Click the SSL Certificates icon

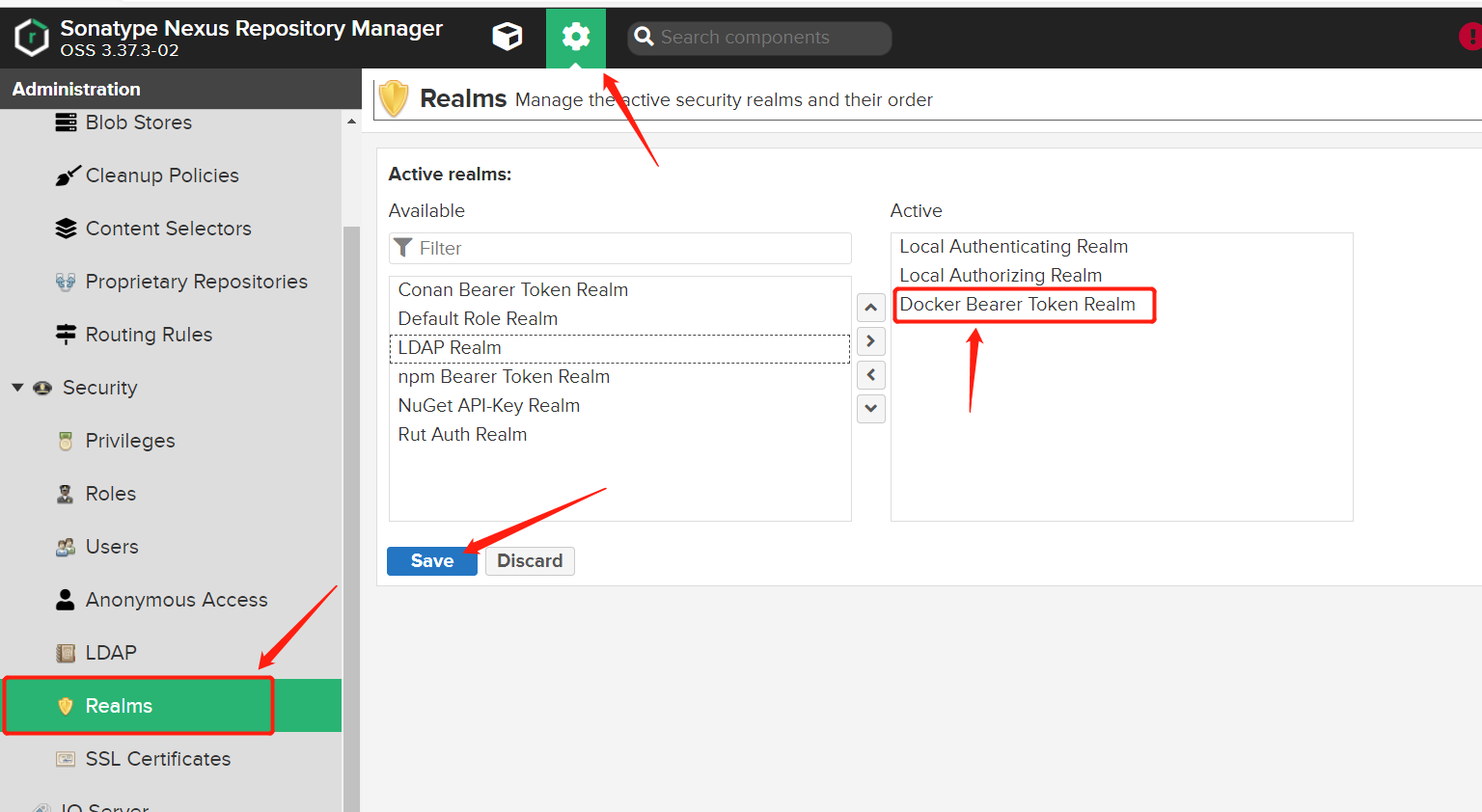66,759
